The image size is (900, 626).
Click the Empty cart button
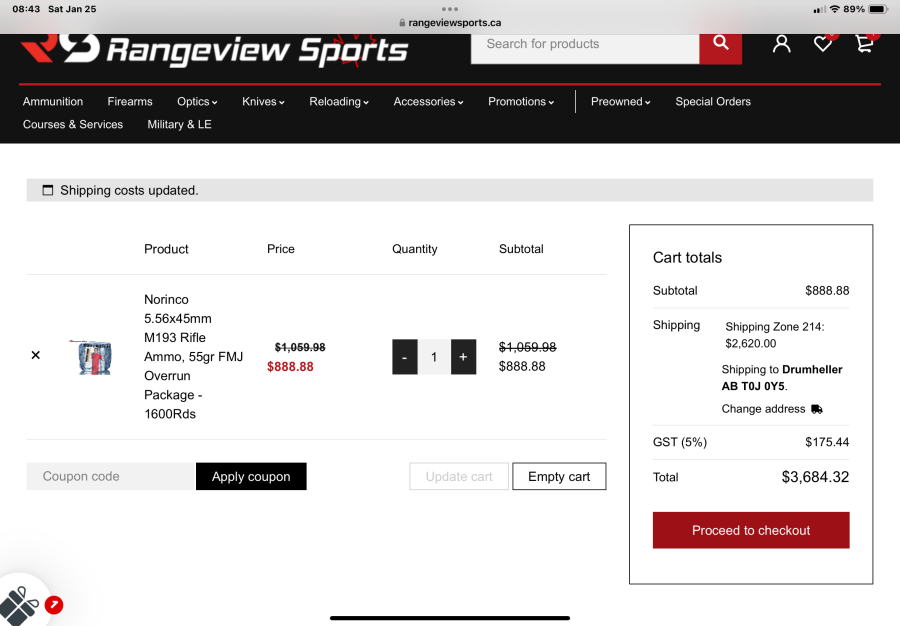(559, 476)
